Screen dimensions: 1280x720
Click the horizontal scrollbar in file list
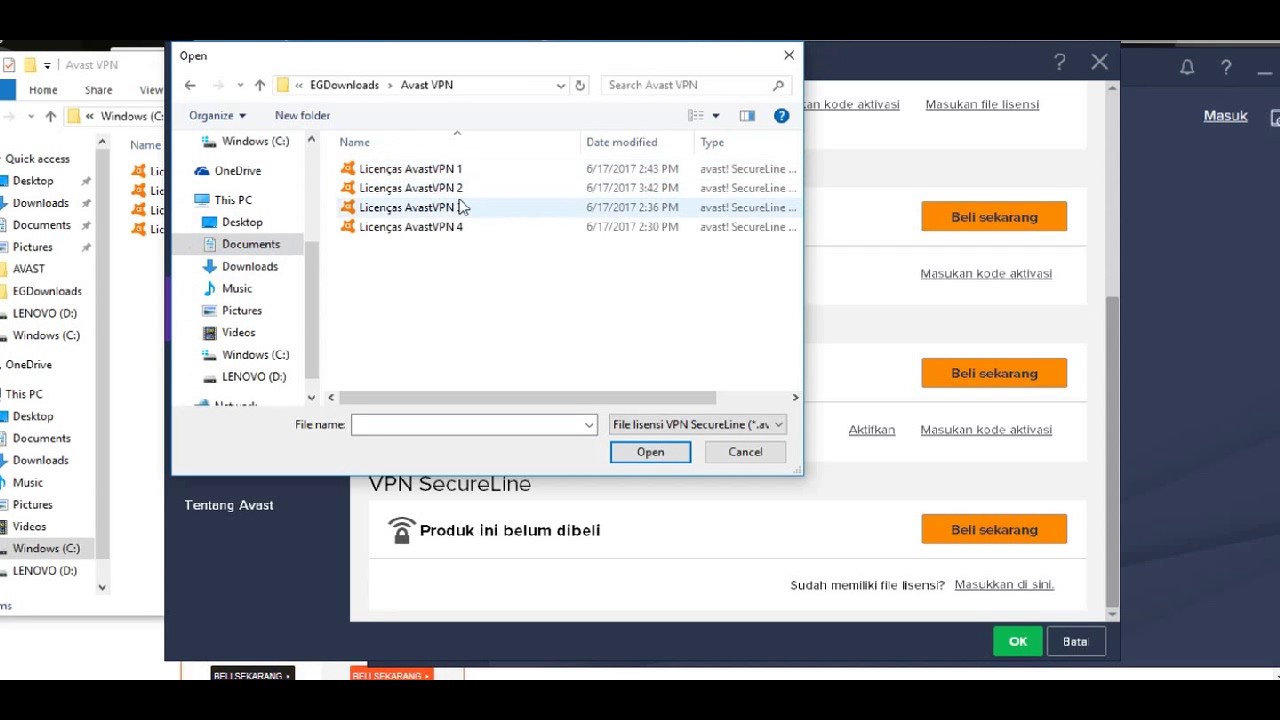click(528, 397)
